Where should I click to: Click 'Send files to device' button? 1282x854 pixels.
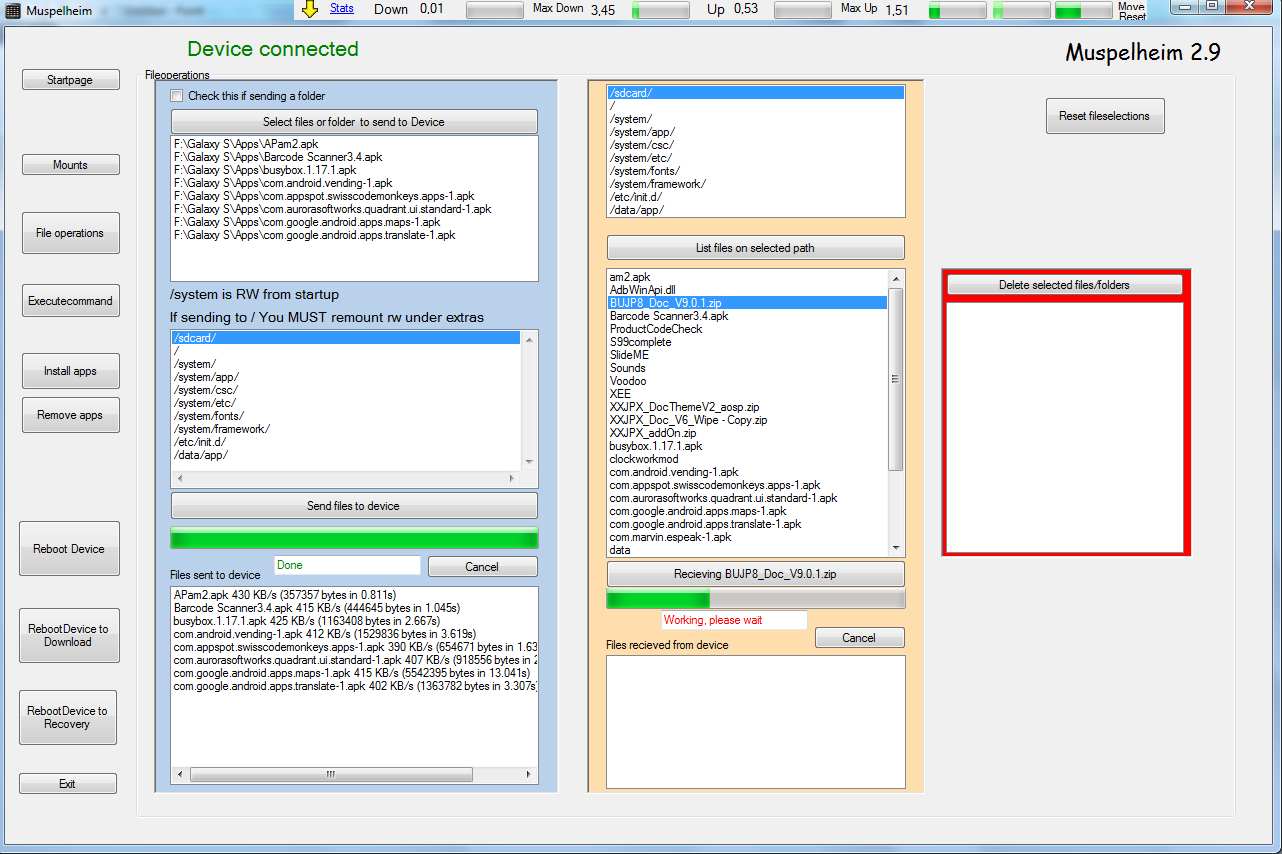coord(353,506)
